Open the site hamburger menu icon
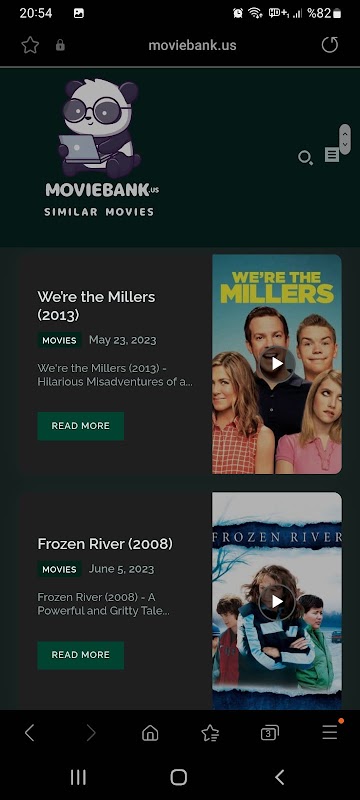Viewport: 360px width, 800px height. click(332, 155)
